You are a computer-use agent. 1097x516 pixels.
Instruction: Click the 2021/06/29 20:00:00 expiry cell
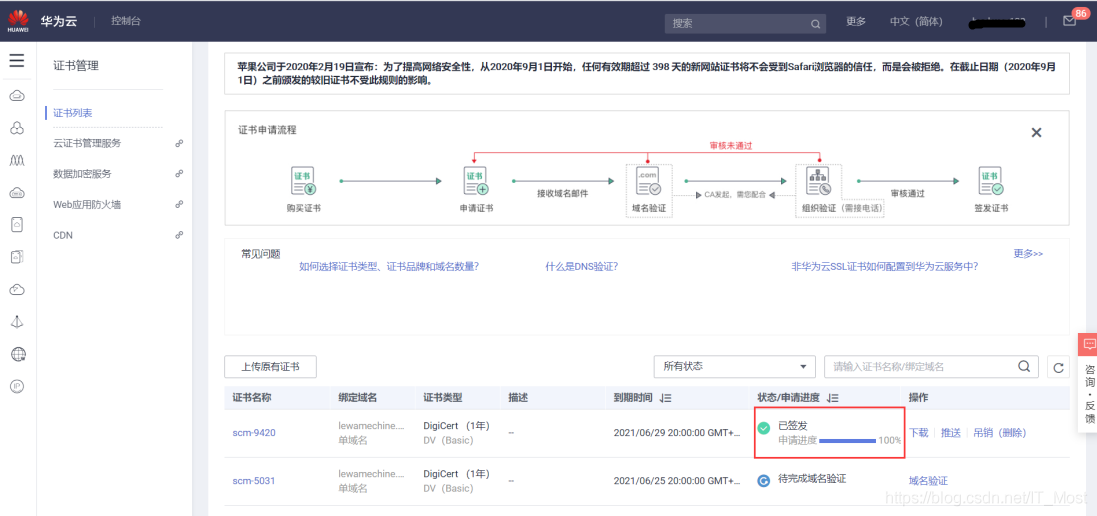677,433
